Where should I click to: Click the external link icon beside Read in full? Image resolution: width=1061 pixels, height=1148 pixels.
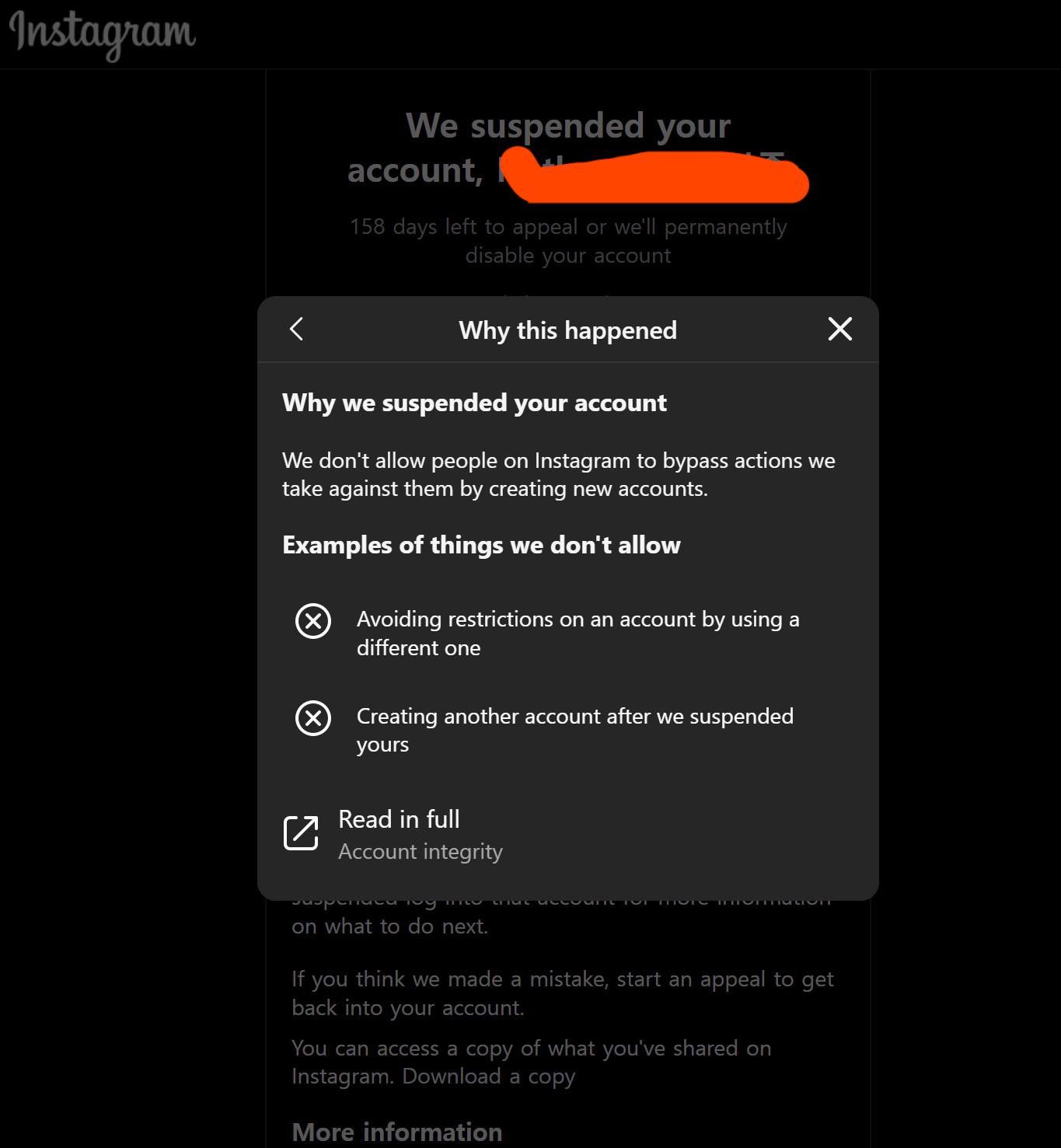pyautogui.click(x=301, y=833)
